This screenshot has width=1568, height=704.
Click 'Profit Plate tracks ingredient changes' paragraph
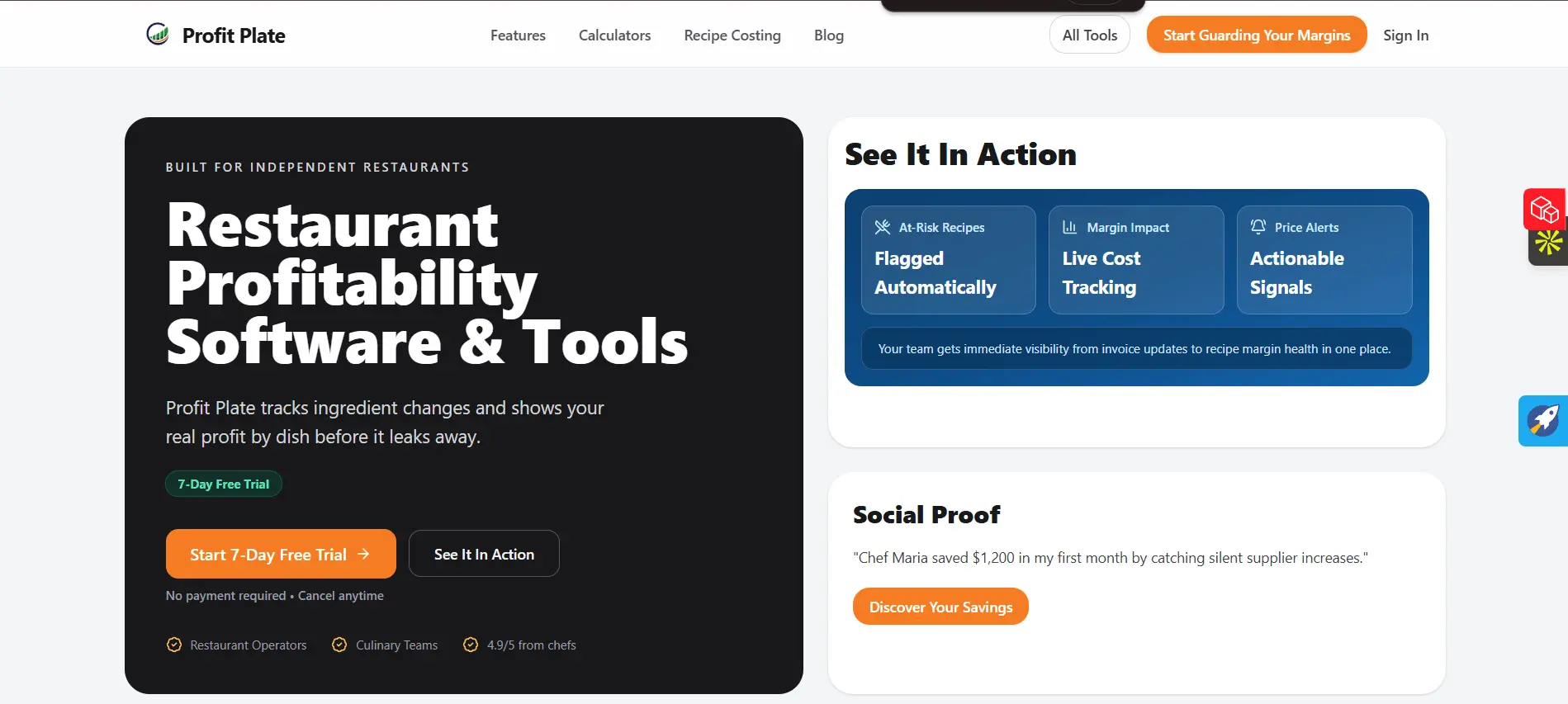[x=385, y=423]
